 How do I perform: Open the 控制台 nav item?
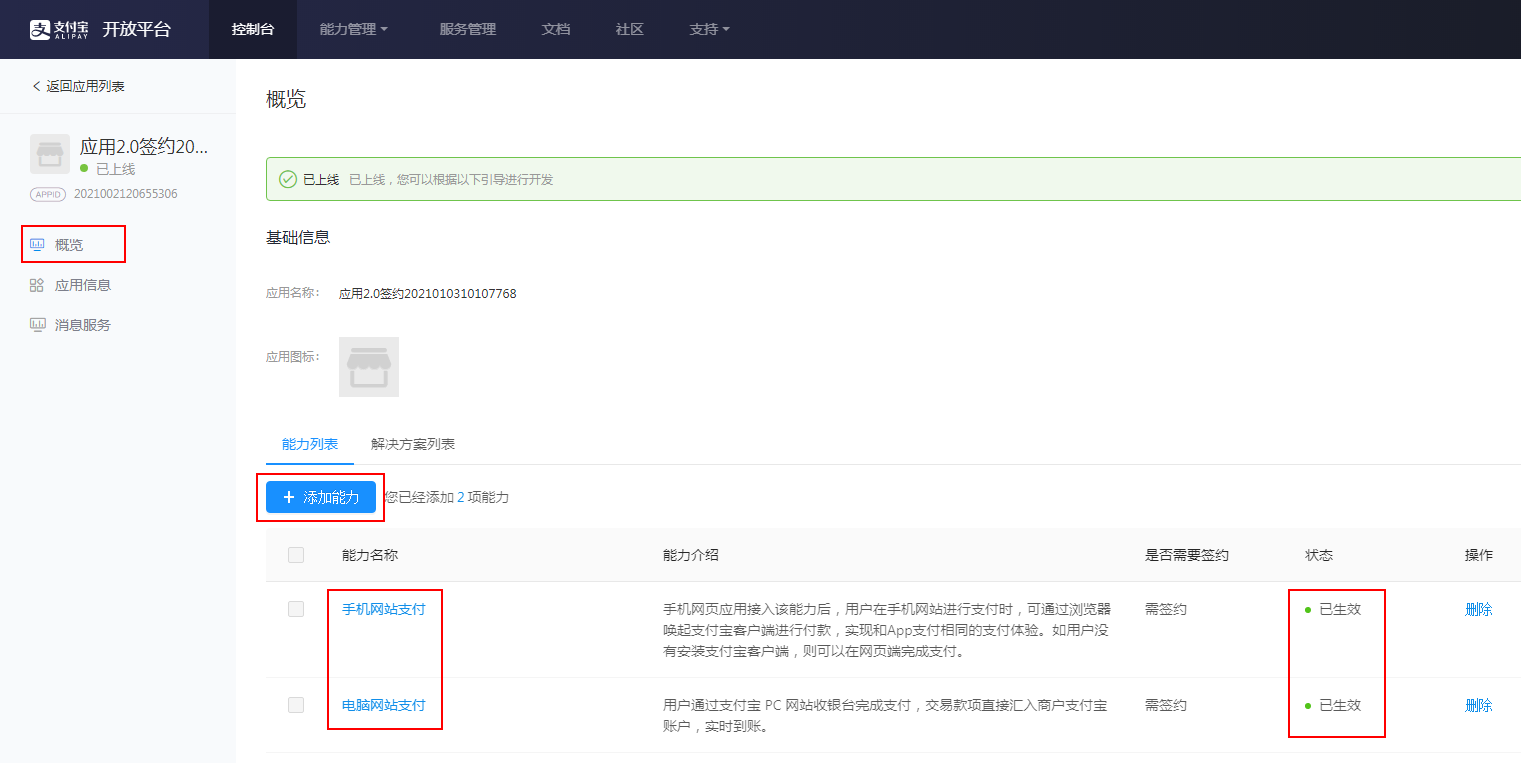[253, 29]
